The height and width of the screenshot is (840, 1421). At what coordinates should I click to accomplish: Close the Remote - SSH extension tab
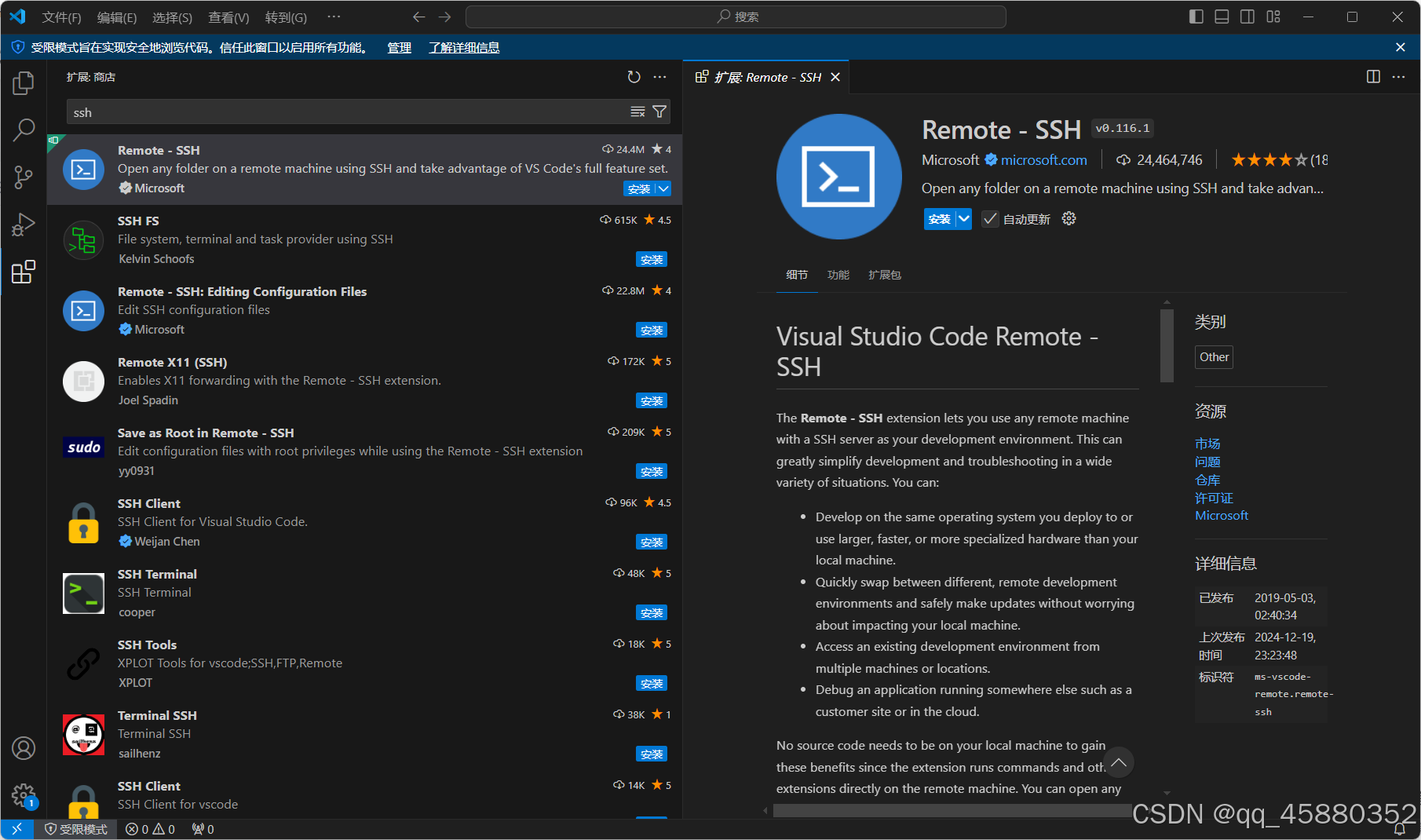point(835,77)
